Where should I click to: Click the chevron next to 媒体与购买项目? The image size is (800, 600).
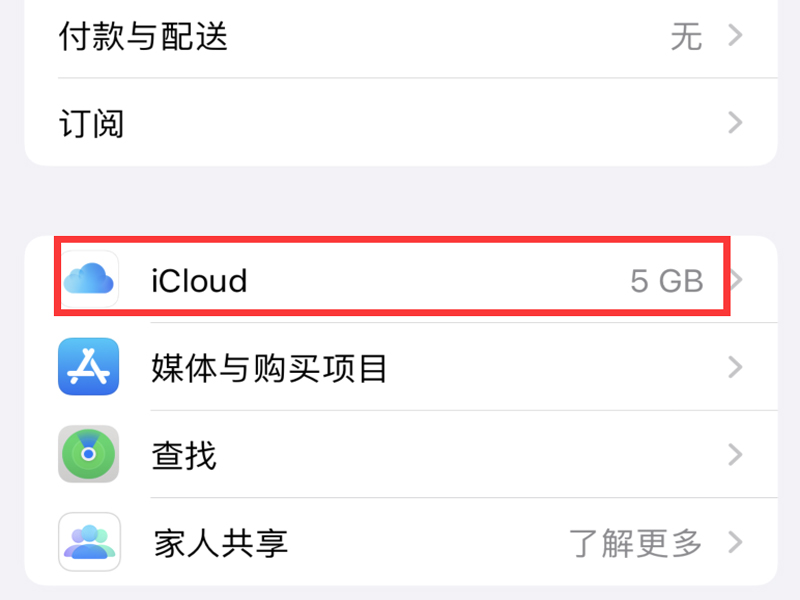point(736,367)
